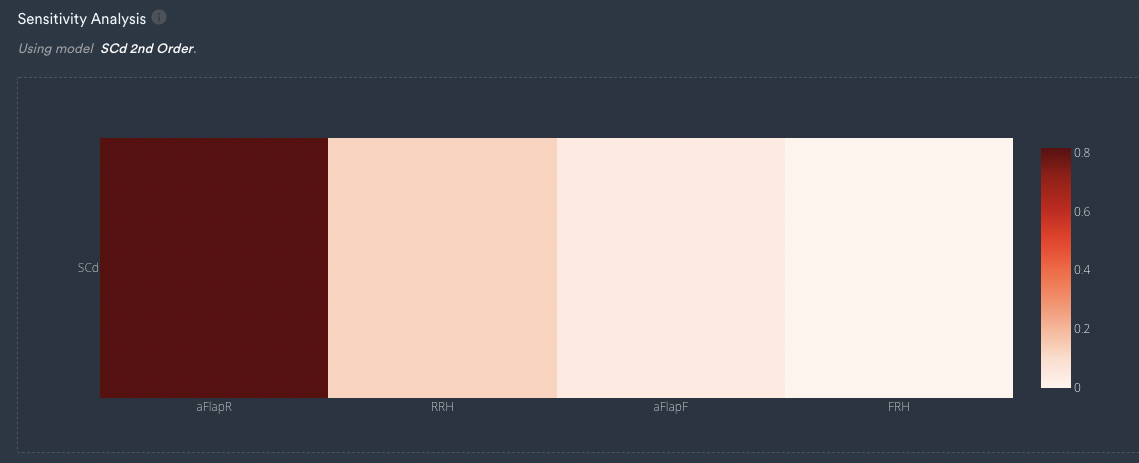Screen dimensions: 1139x463
Task: Click the 'Using model' caption text
Action: point(55,49)
